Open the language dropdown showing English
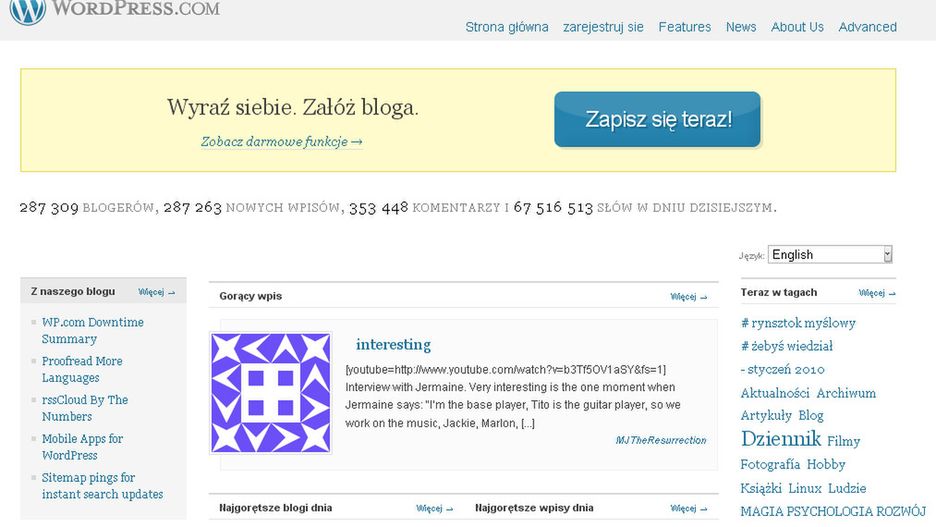Screen dimensions: 936x527 click(x=829, y=255)
